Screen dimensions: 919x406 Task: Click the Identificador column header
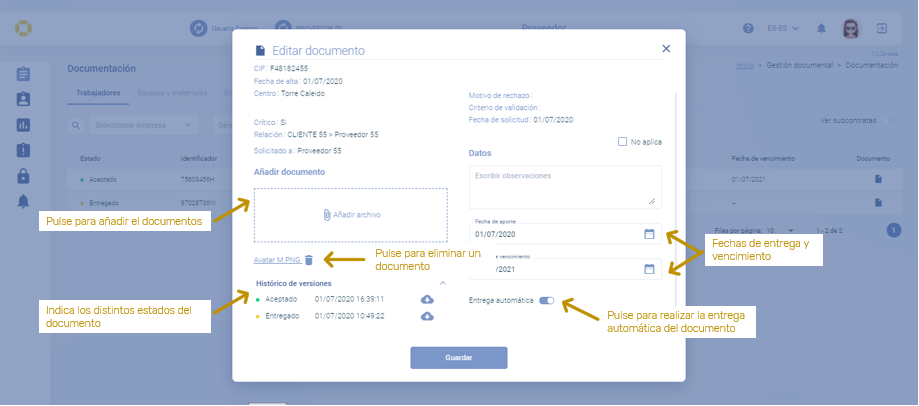pyautogui.click(x=199, y=158)
